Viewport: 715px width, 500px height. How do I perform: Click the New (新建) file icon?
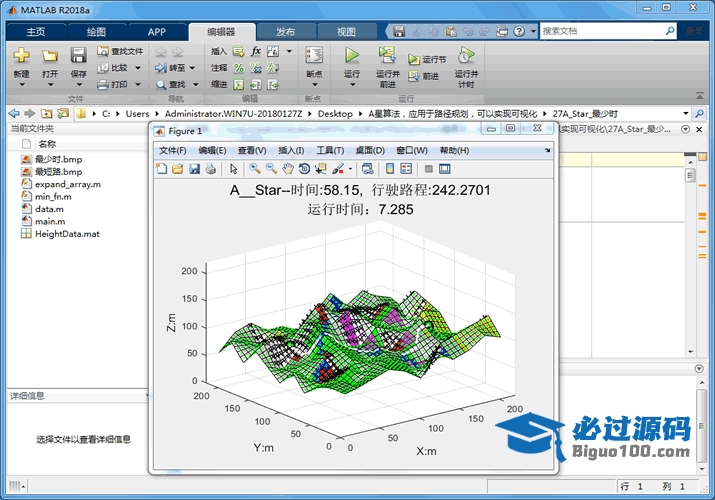(21, 56)
